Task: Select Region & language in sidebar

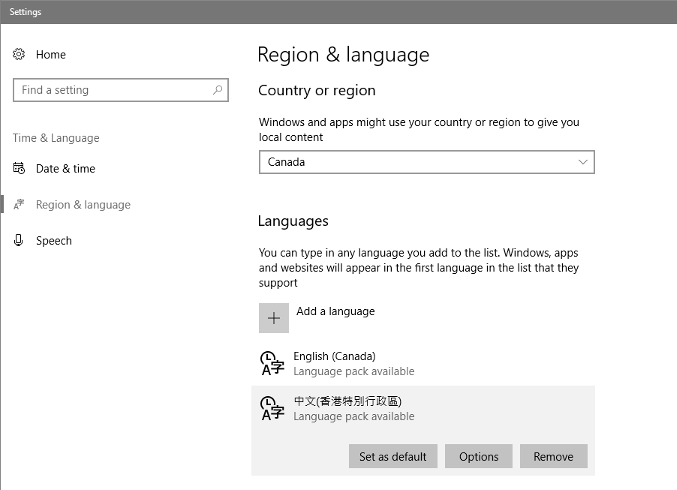Action: click(83, 205)
